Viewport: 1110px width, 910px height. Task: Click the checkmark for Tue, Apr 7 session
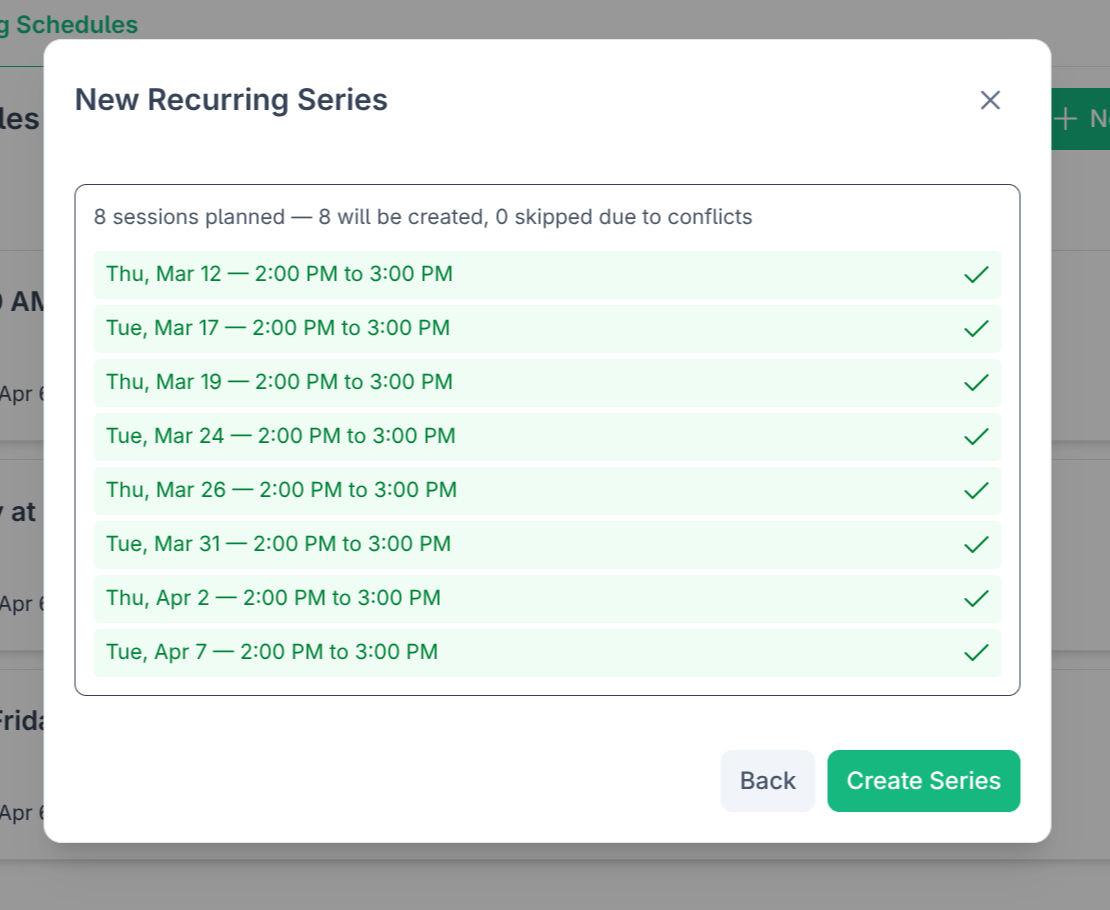click(x=976, y=652)
